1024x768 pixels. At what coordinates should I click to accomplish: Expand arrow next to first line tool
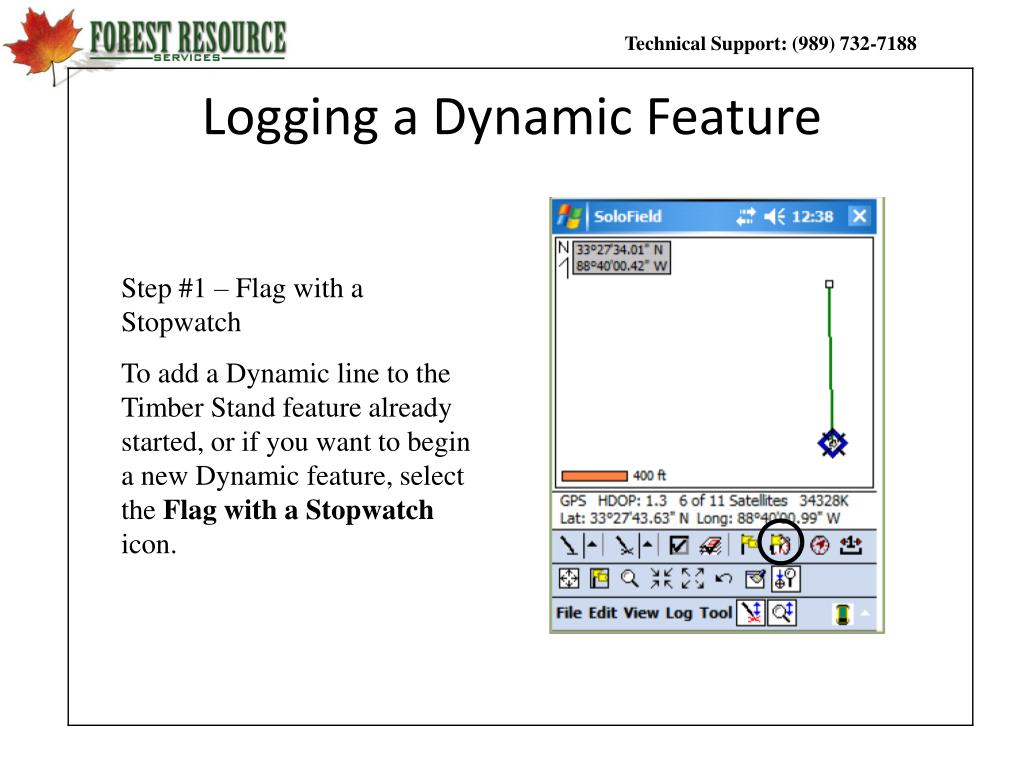(592, 545)
